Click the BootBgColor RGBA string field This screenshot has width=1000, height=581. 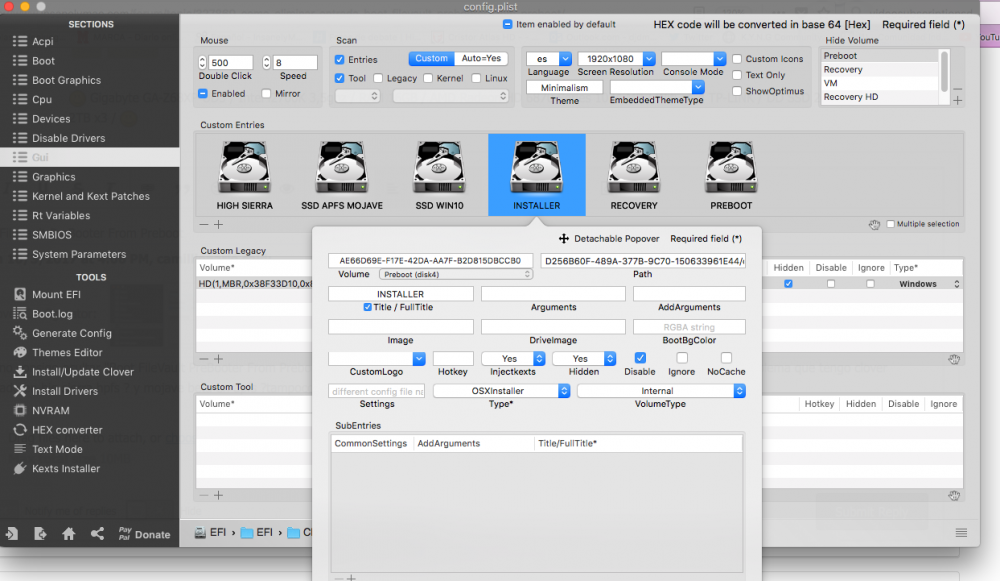tap(689, 327)
